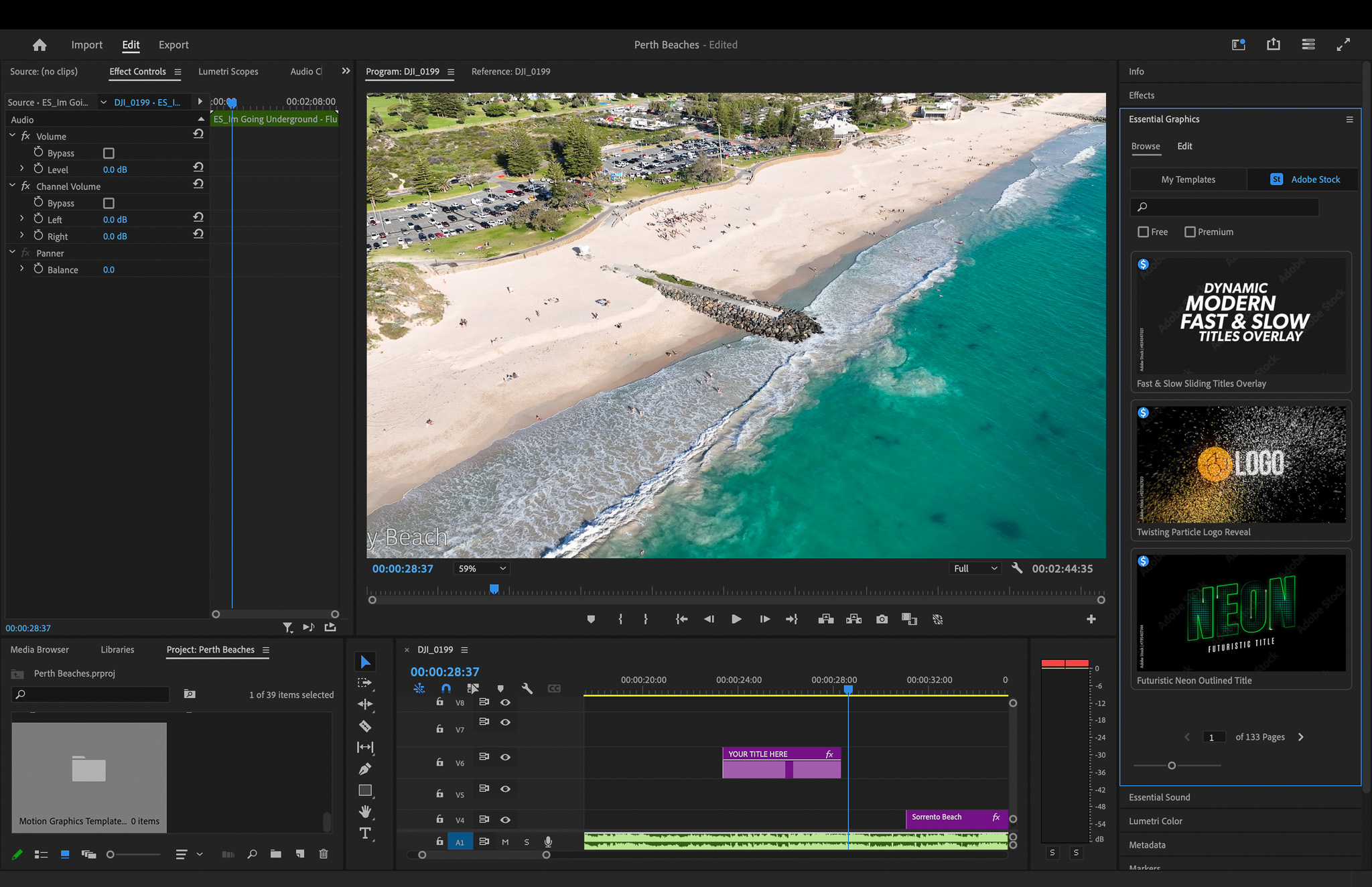The width and height of the screenshot is (1372, 887).
Task: Open the Workspaces menu icon
Action: [x=1308, y=45]
